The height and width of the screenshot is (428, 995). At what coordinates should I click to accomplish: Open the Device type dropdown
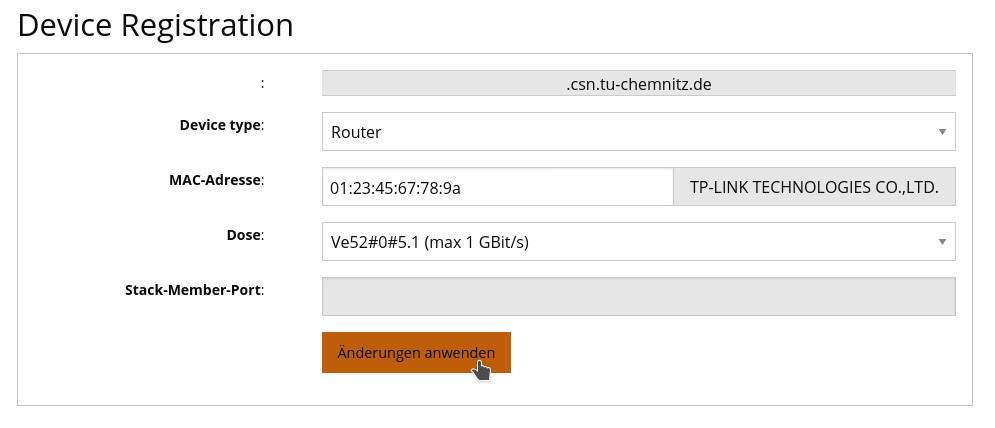(638, 132)
